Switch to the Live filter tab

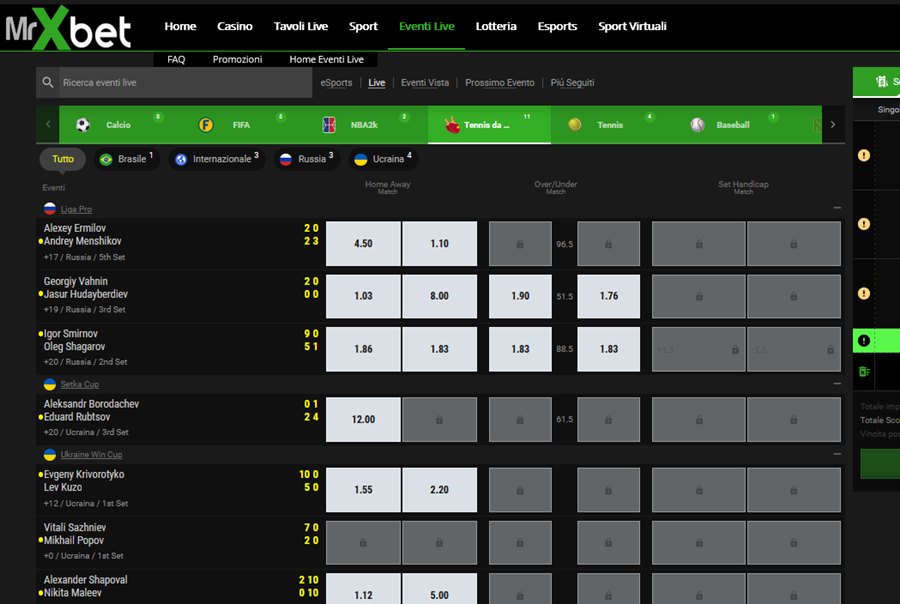point(377,83)
